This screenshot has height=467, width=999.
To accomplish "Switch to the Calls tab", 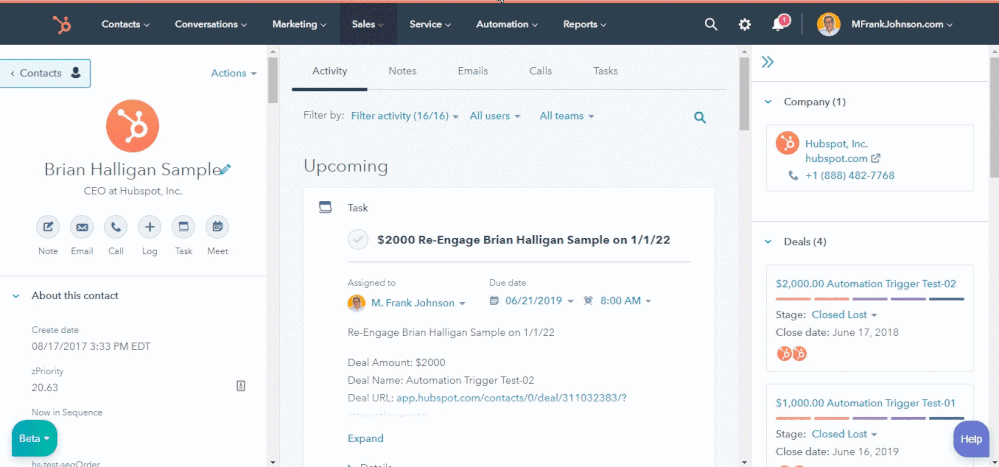I will [540, 71].
